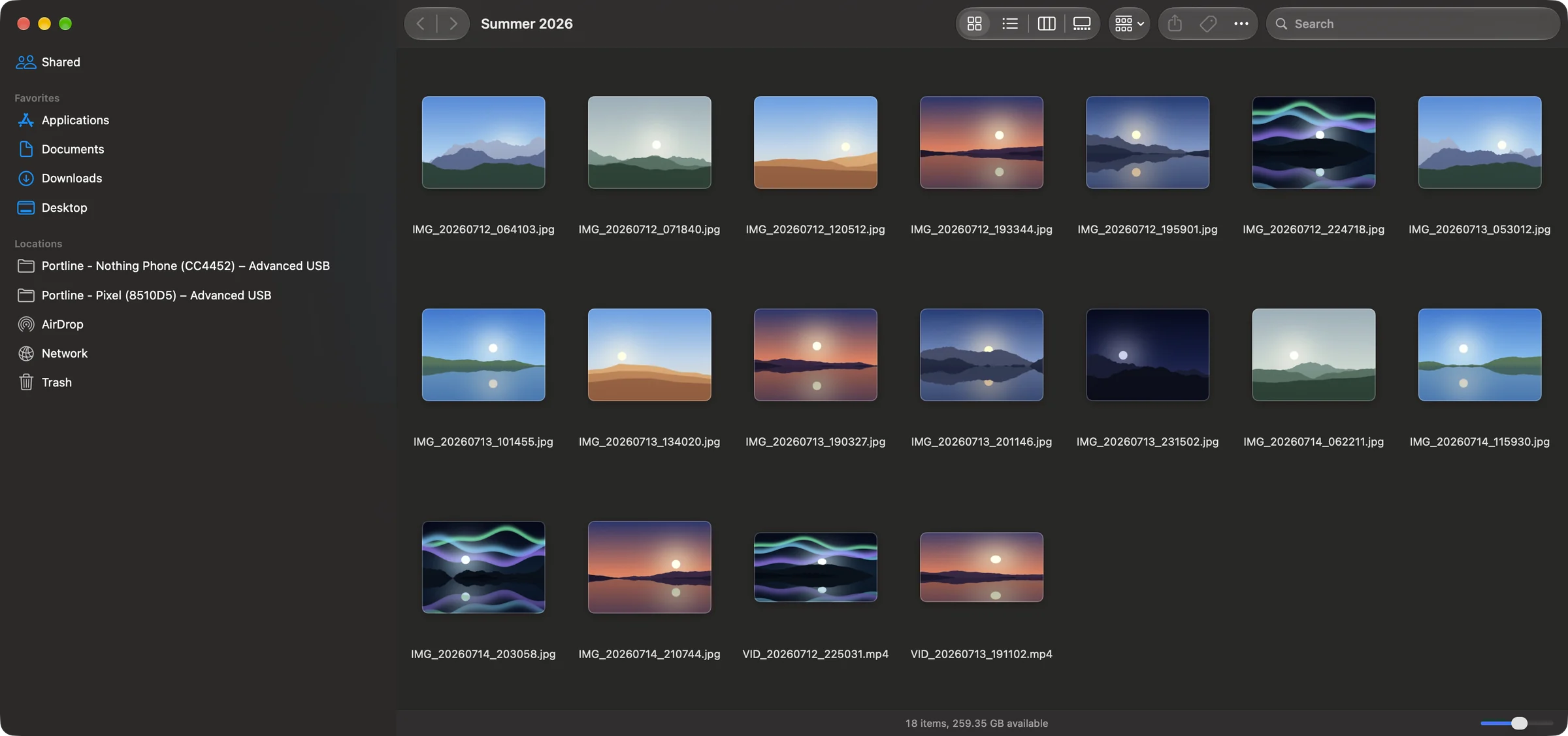The image size is (1568, 736).
Task: Focus the Search field
Action: click(x=1413, y=24)
